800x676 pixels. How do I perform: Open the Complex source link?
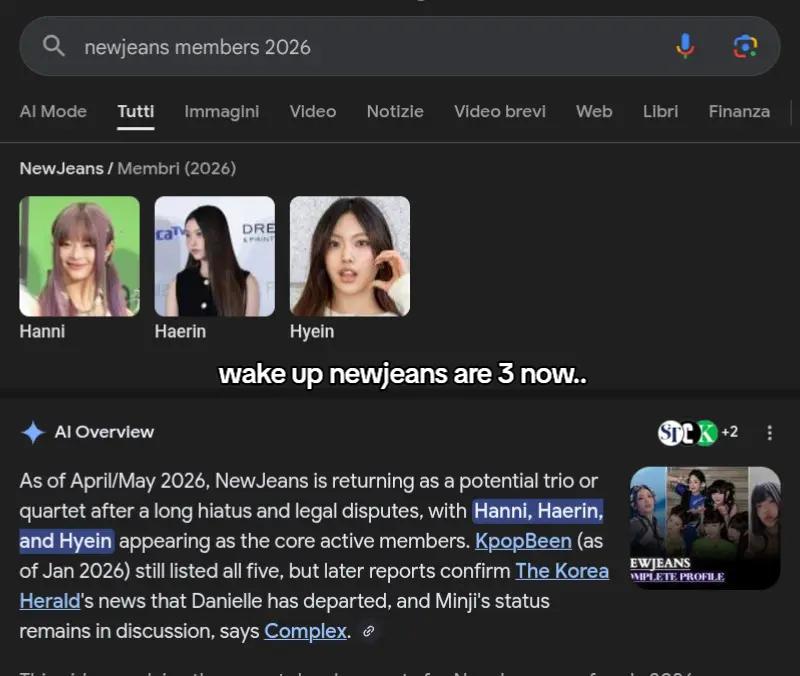(305, 632)
